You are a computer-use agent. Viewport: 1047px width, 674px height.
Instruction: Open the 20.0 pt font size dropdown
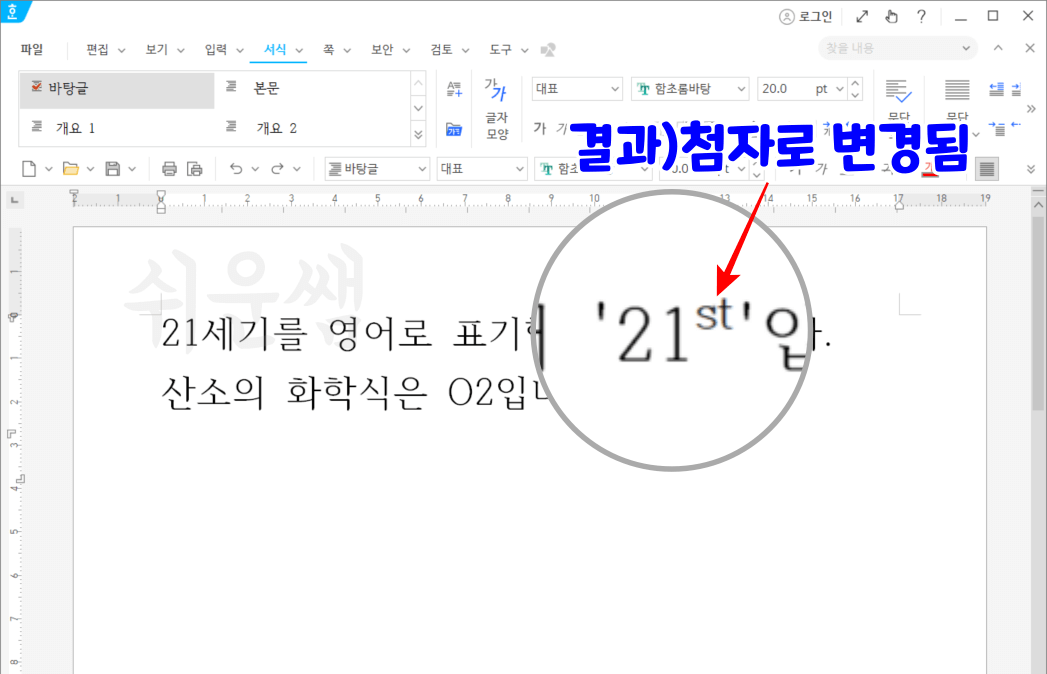pyautogui.click(x=839, y=89)
